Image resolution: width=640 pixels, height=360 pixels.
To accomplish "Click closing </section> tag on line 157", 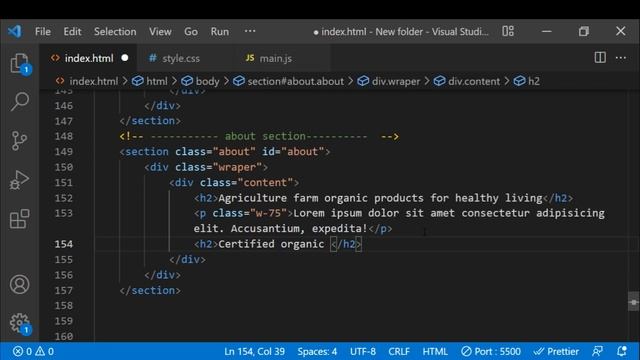I will 150,290.
